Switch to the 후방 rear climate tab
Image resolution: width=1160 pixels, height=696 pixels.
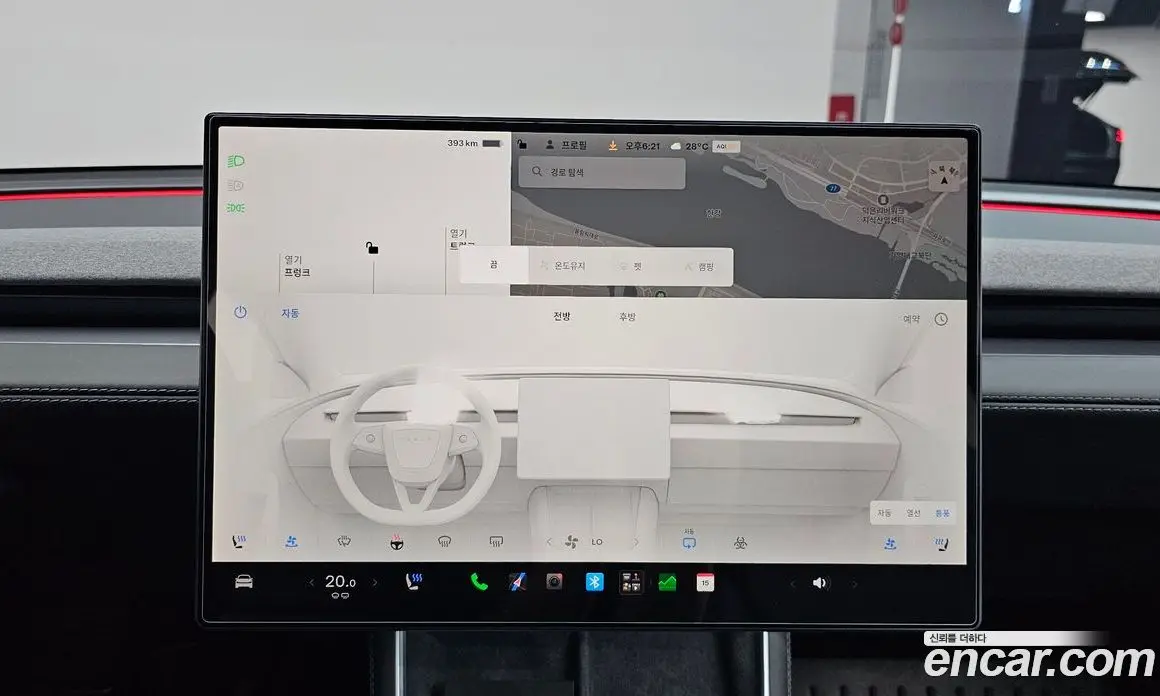pyautogui.click(x=627, y=317)
